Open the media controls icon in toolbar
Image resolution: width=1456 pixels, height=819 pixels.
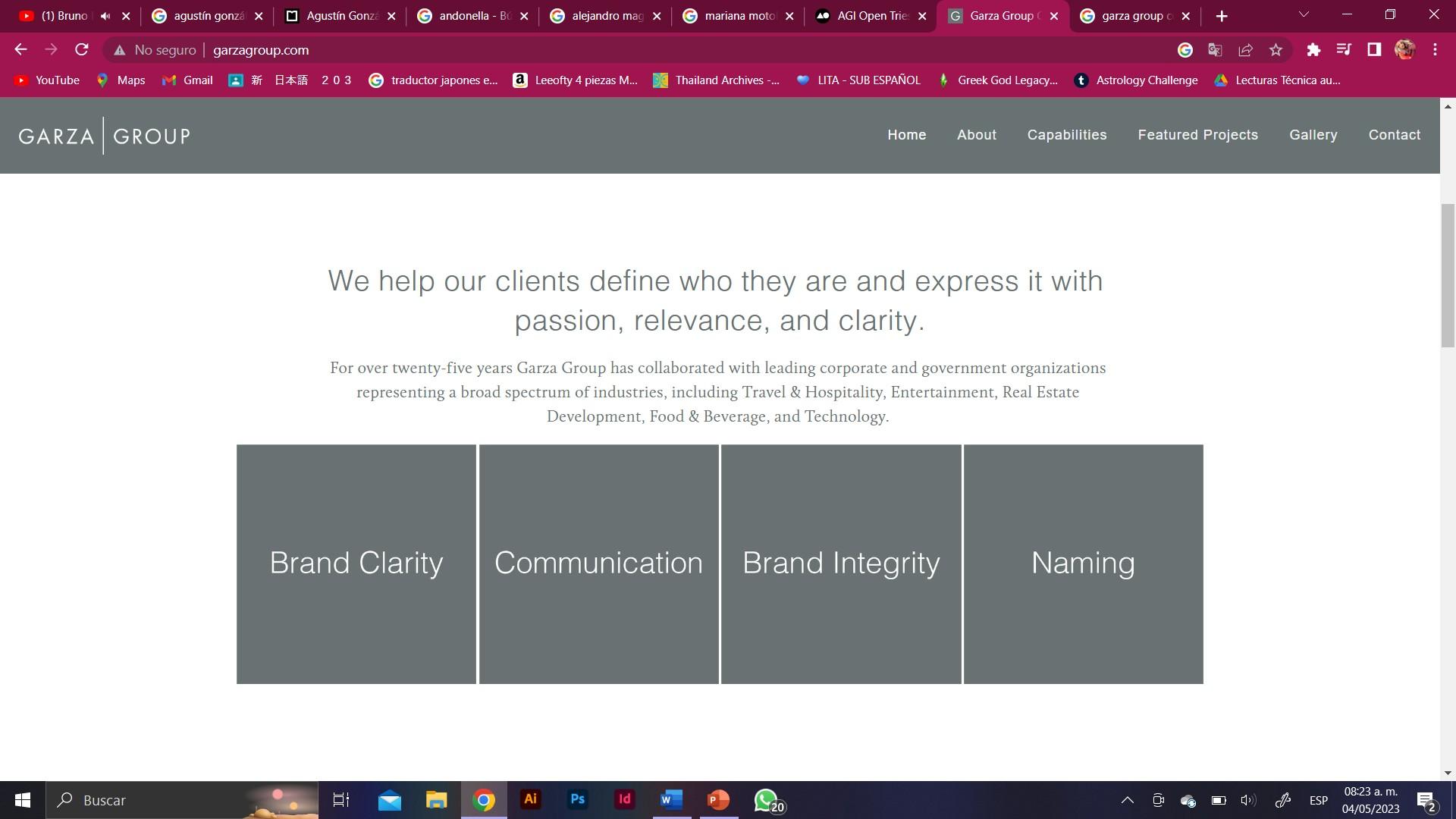click(x=1343, y=50)
